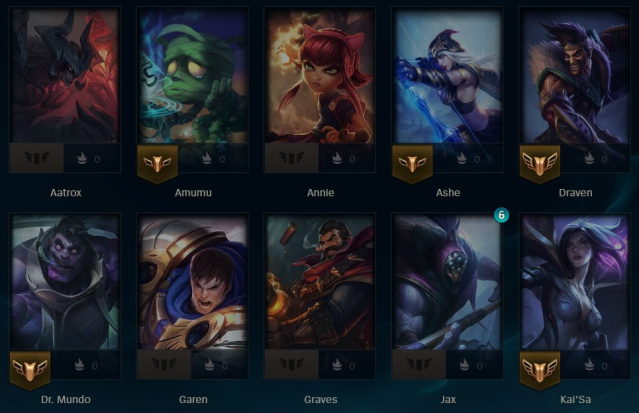
Task: Click the Kai'Sa name label
Action: coord(575,399)
